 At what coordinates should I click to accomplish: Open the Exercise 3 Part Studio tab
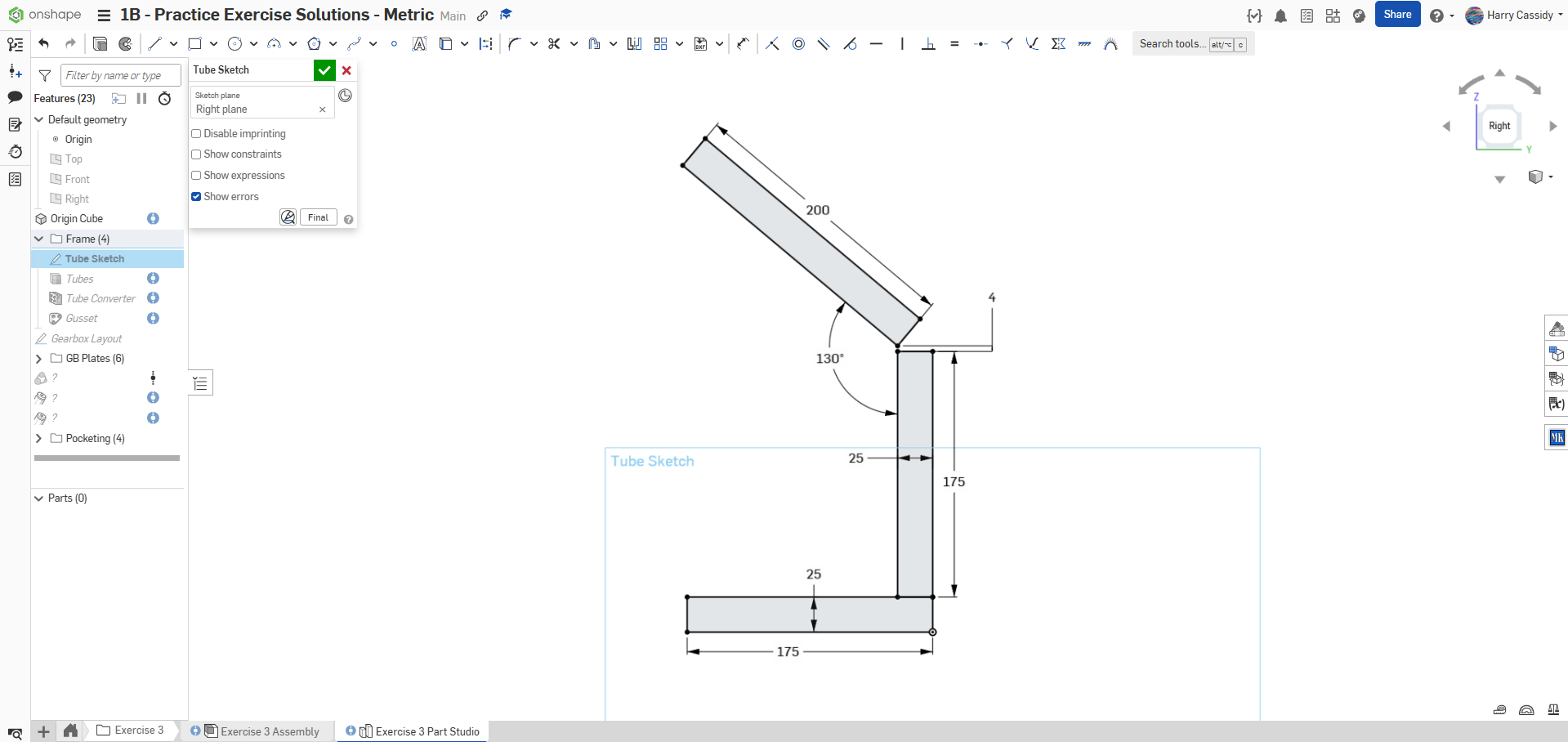(427, 731)
